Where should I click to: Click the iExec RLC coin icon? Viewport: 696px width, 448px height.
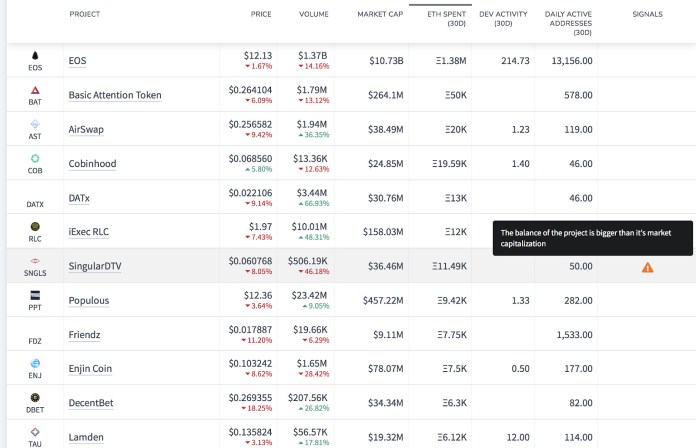point(35,226)
